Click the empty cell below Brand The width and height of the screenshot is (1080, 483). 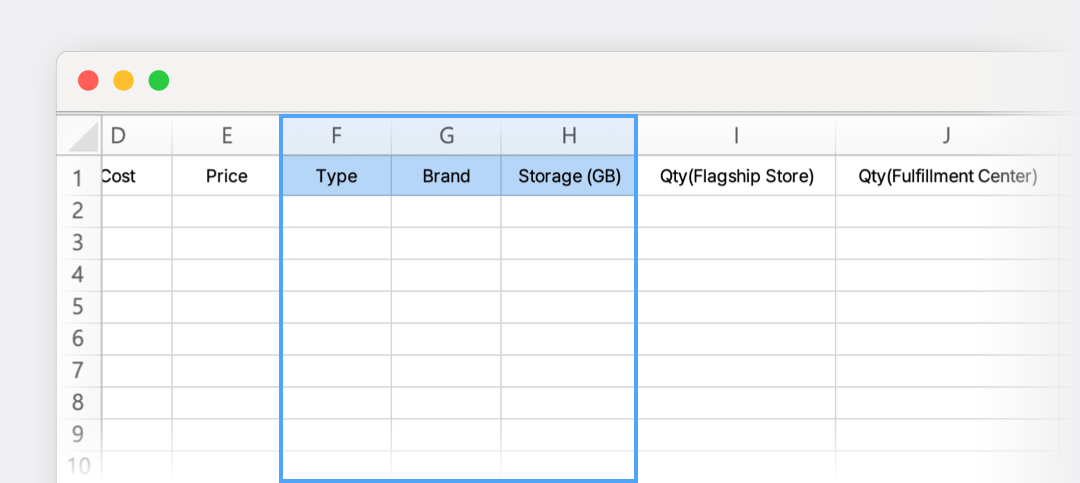(x=446, y=212)
